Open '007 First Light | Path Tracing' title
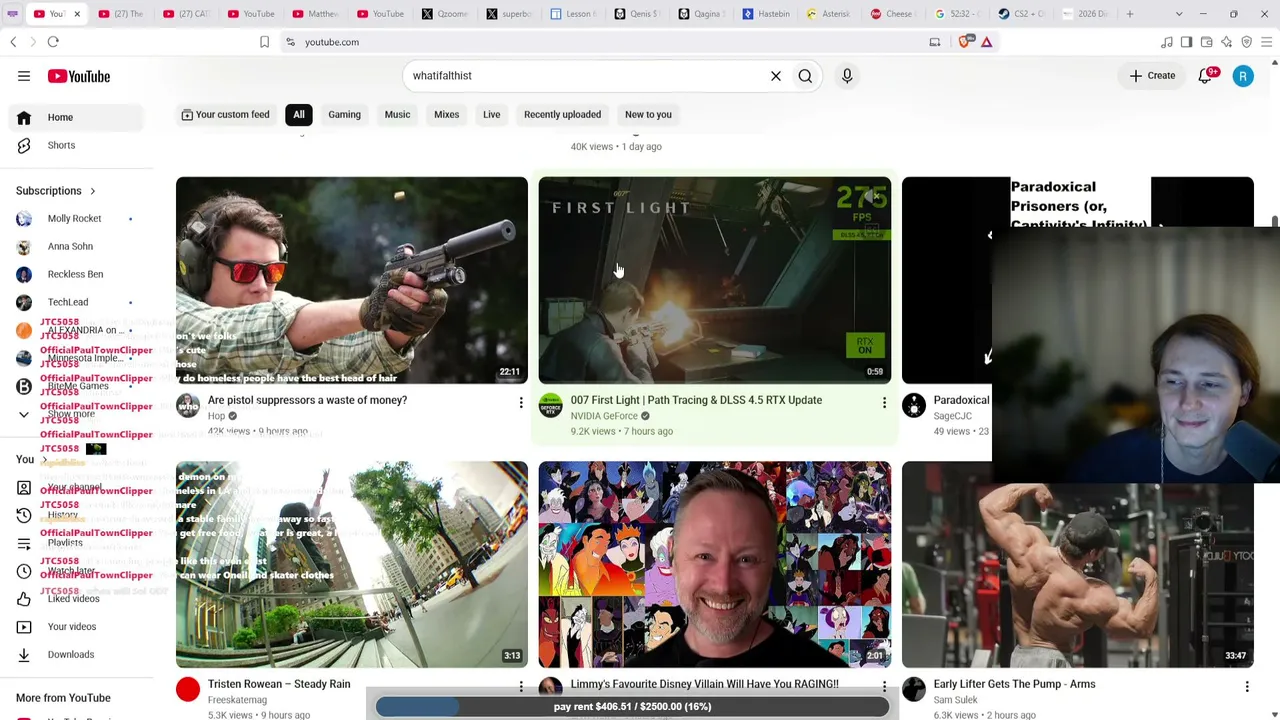 coord(696,400)
